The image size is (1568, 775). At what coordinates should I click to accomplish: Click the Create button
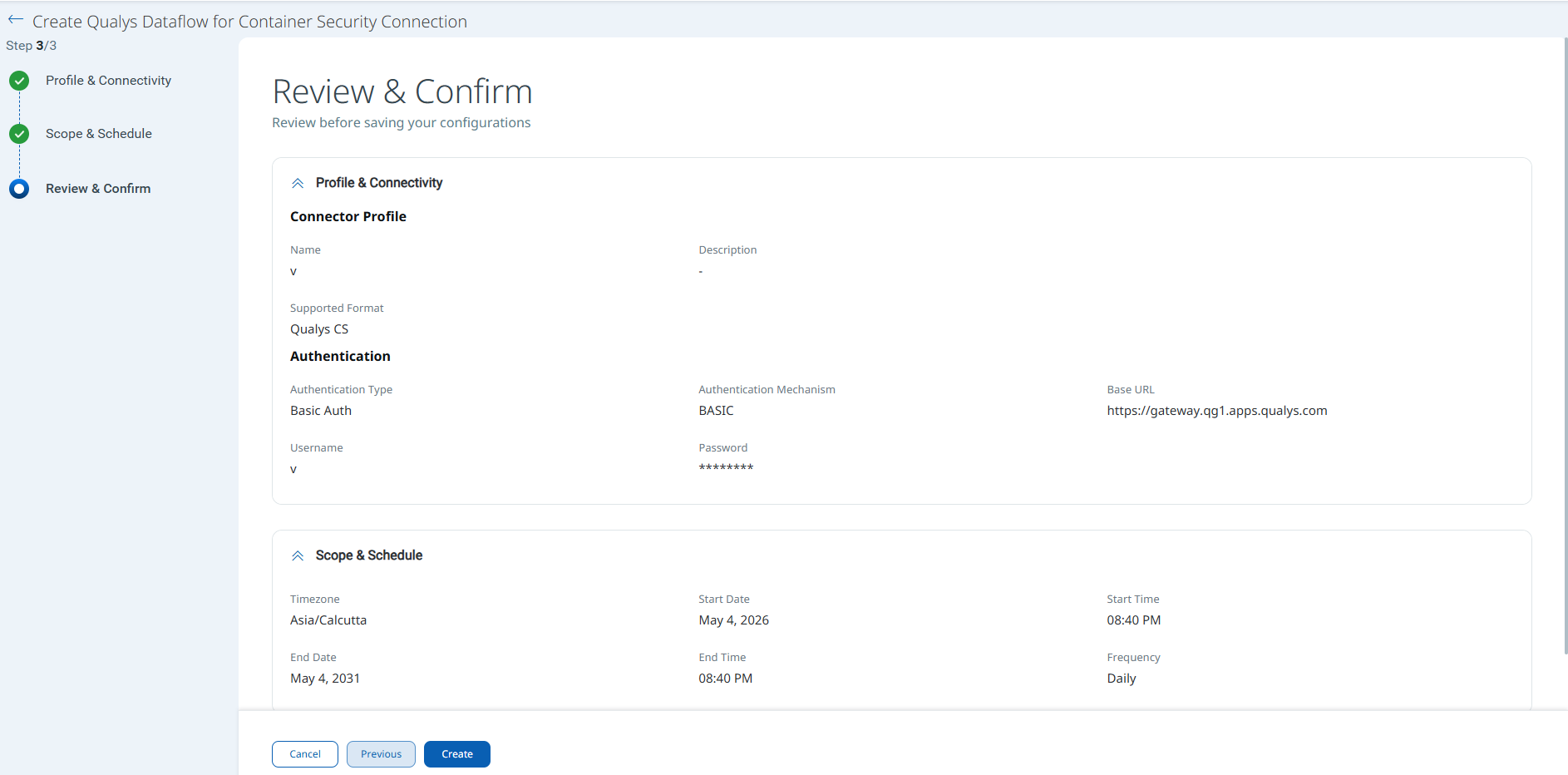coord(457,754)
